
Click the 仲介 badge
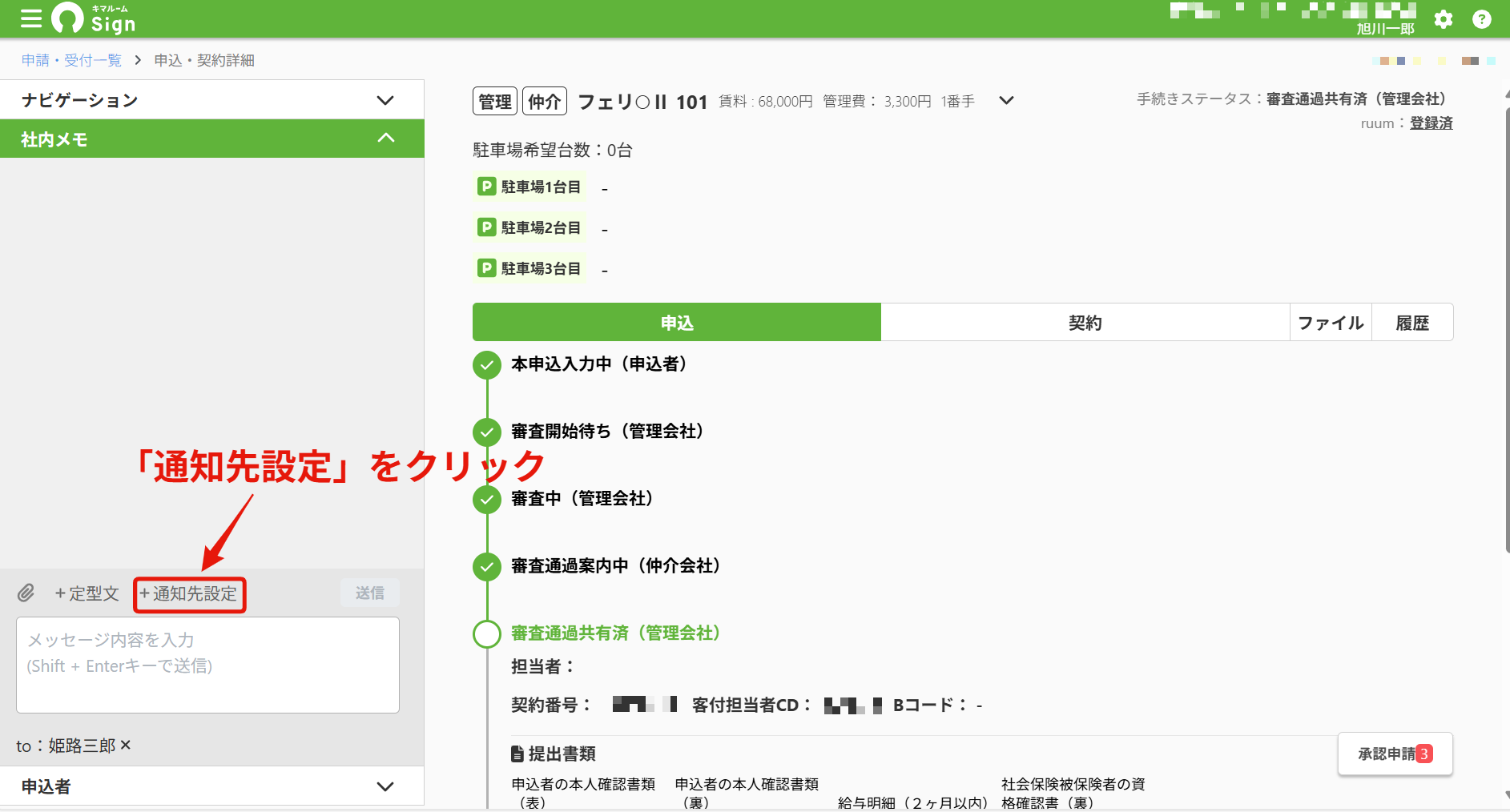pos(545,101)
